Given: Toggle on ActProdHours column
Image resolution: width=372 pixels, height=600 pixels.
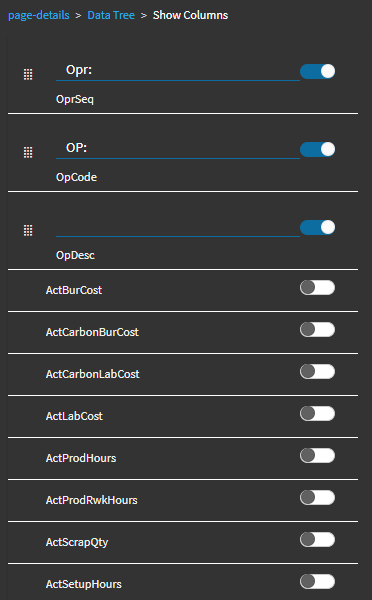Looking at the screenshot, I should point(317,456).
